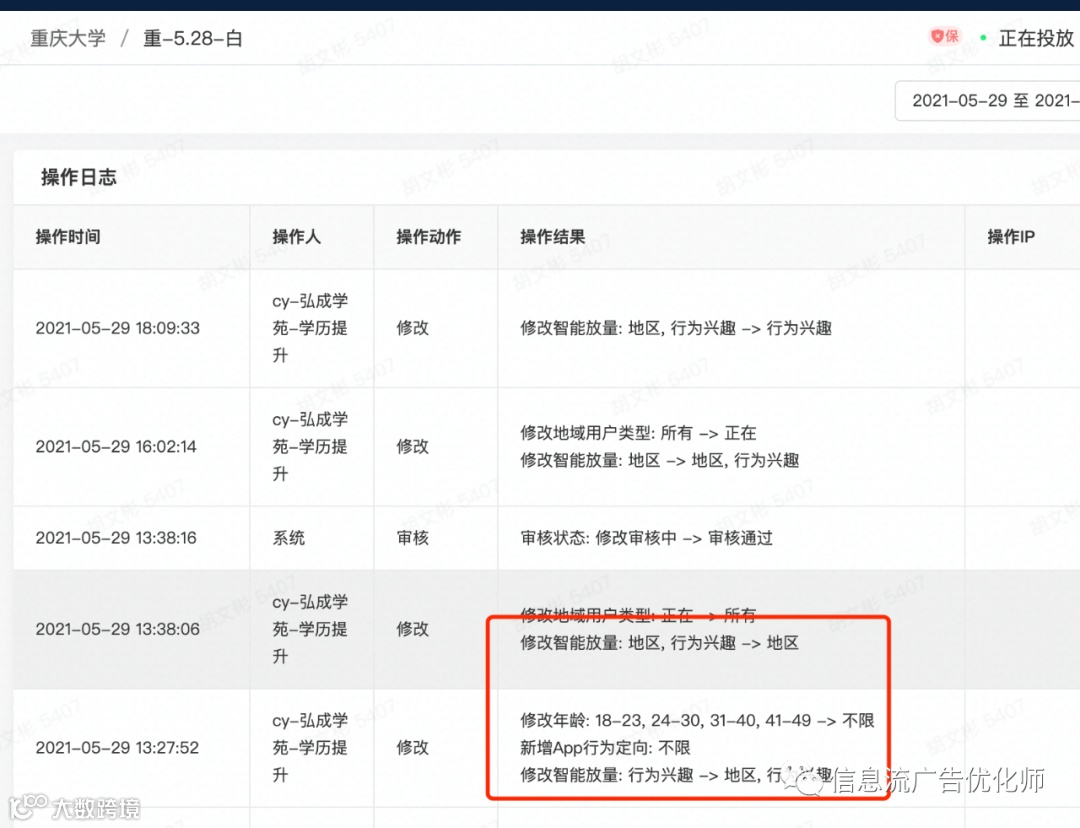Click the 操作时间 column header
Image resolution: width=1080 pixels, height=828 pixels.
[68, 237]
